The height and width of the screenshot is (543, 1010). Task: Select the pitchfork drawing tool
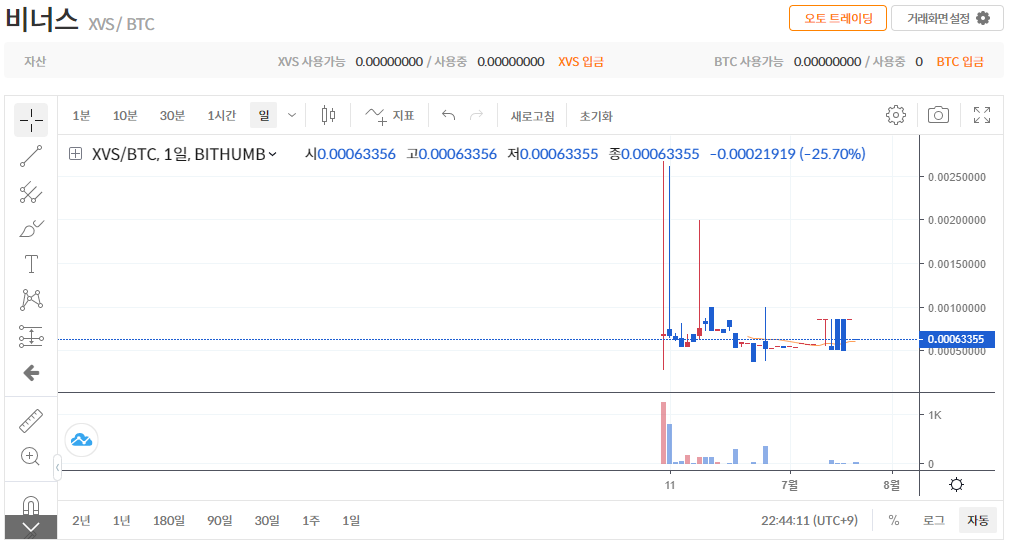click(31, 192)
